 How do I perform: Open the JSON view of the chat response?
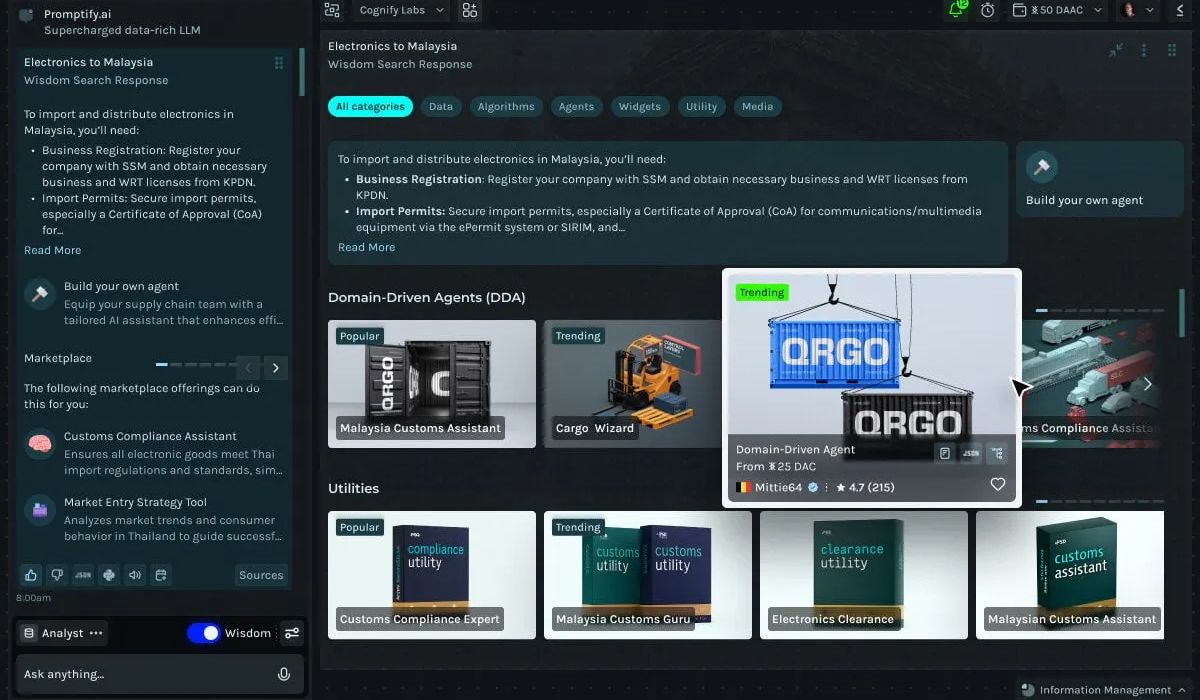point(84,575)
